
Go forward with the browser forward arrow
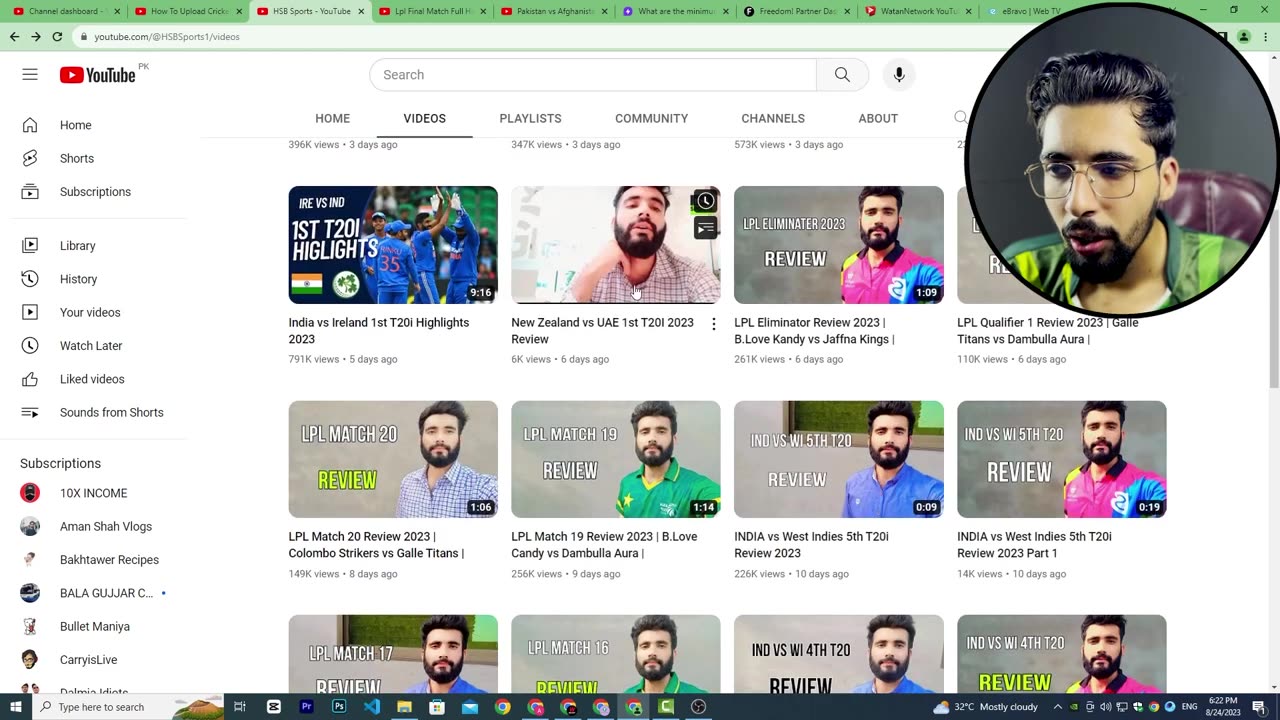click(36, 37)
